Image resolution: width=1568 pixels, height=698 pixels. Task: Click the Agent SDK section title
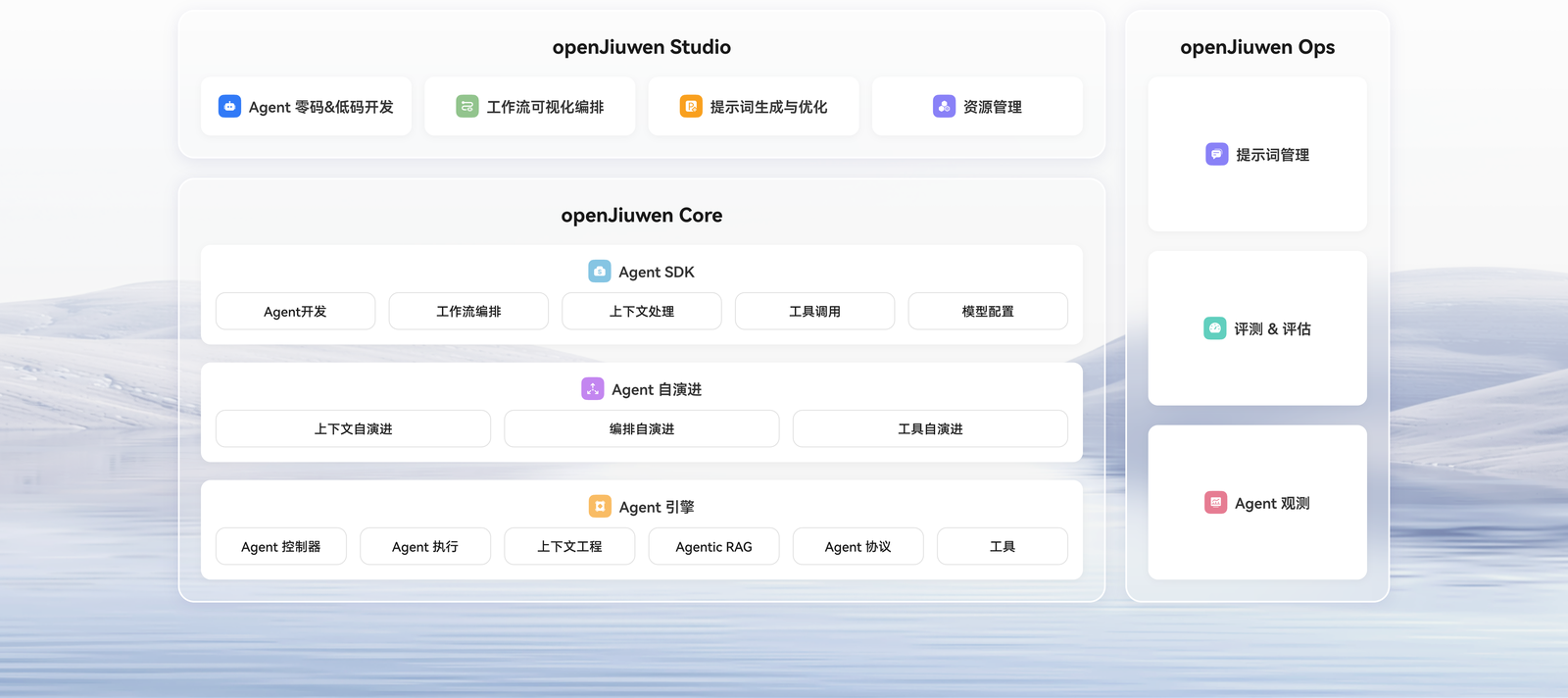(x=657, y=272)
